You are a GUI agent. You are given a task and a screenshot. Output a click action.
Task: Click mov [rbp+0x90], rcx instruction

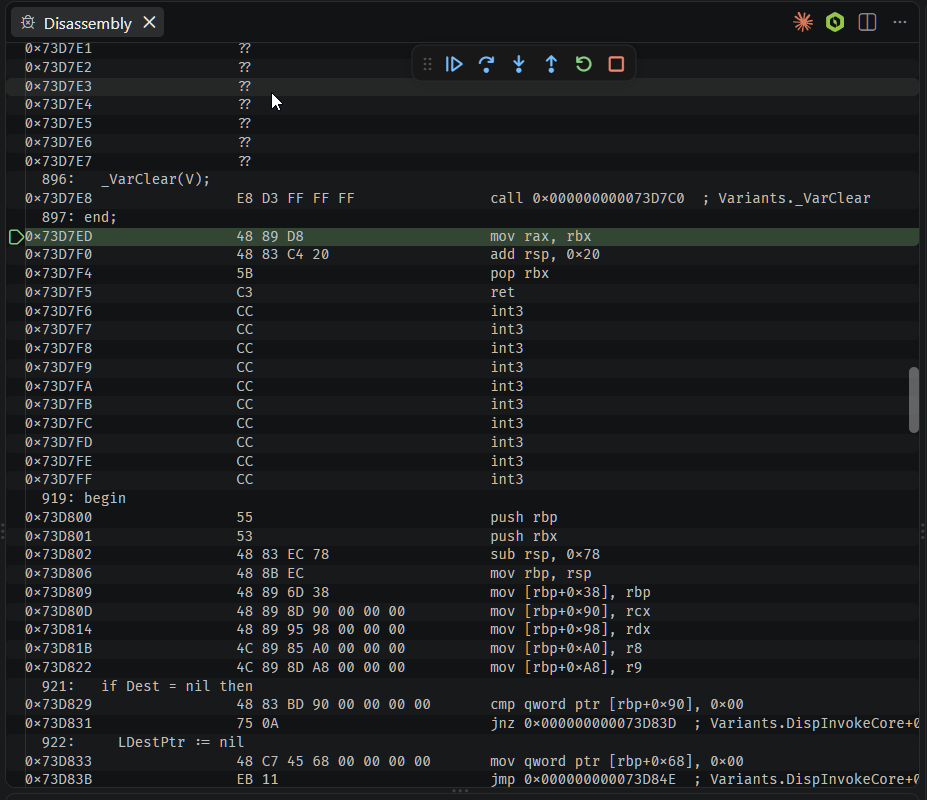point(570,611)
